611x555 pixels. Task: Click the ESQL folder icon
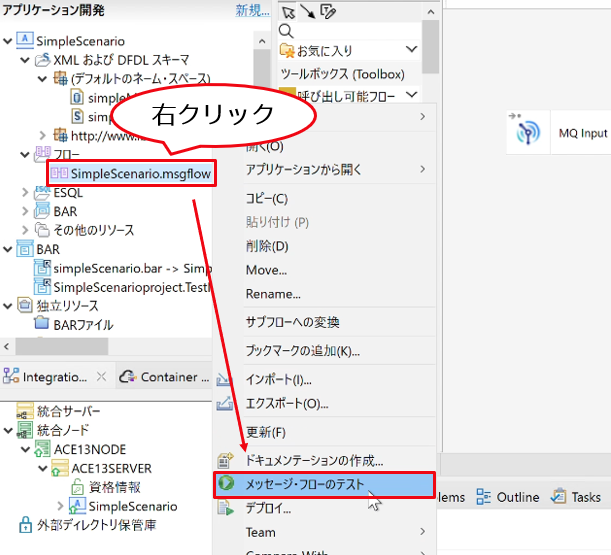pyautogui.click(x=42, y=193)
